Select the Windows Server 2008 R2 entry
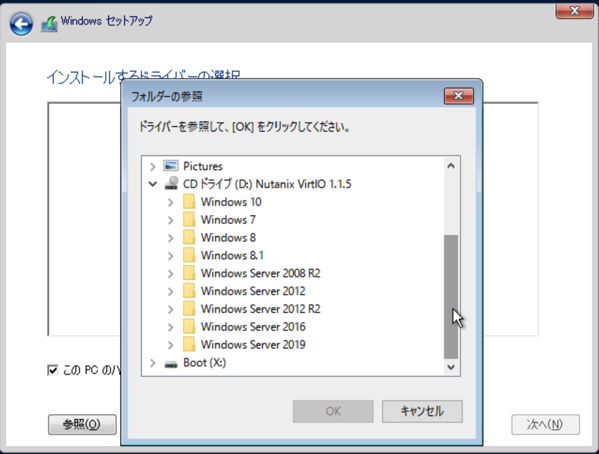Viewport: 599px width, 454px height. coord(260,273)
